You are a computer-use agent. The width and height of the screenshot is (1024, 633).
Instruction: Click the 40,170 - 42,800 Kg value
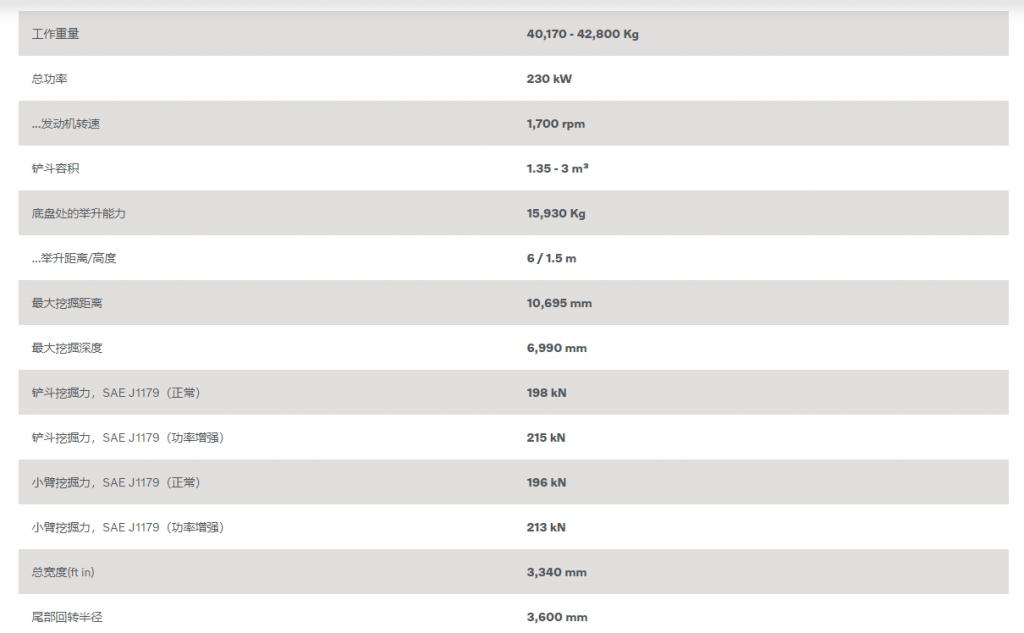pyautogui.click(x=583, y=34)
